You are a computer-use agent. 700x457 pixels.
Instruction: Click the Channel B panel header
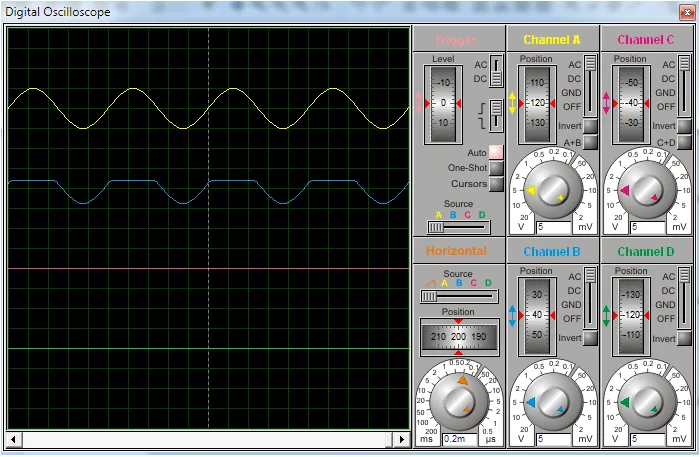pyautogui.click(x=552, y=252)
